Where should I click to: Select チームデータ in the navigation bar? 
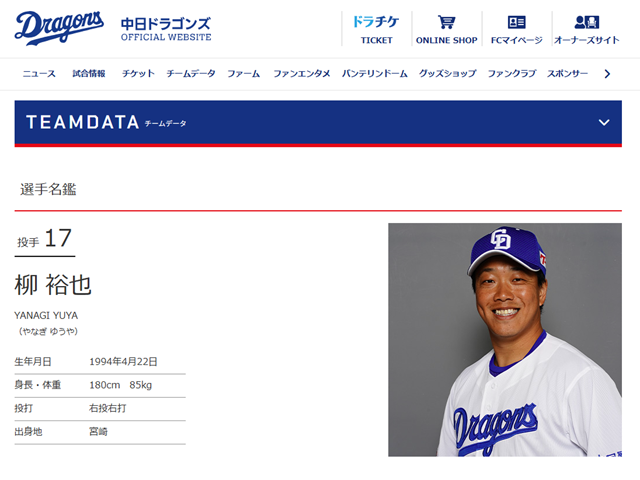pos(191,73)
